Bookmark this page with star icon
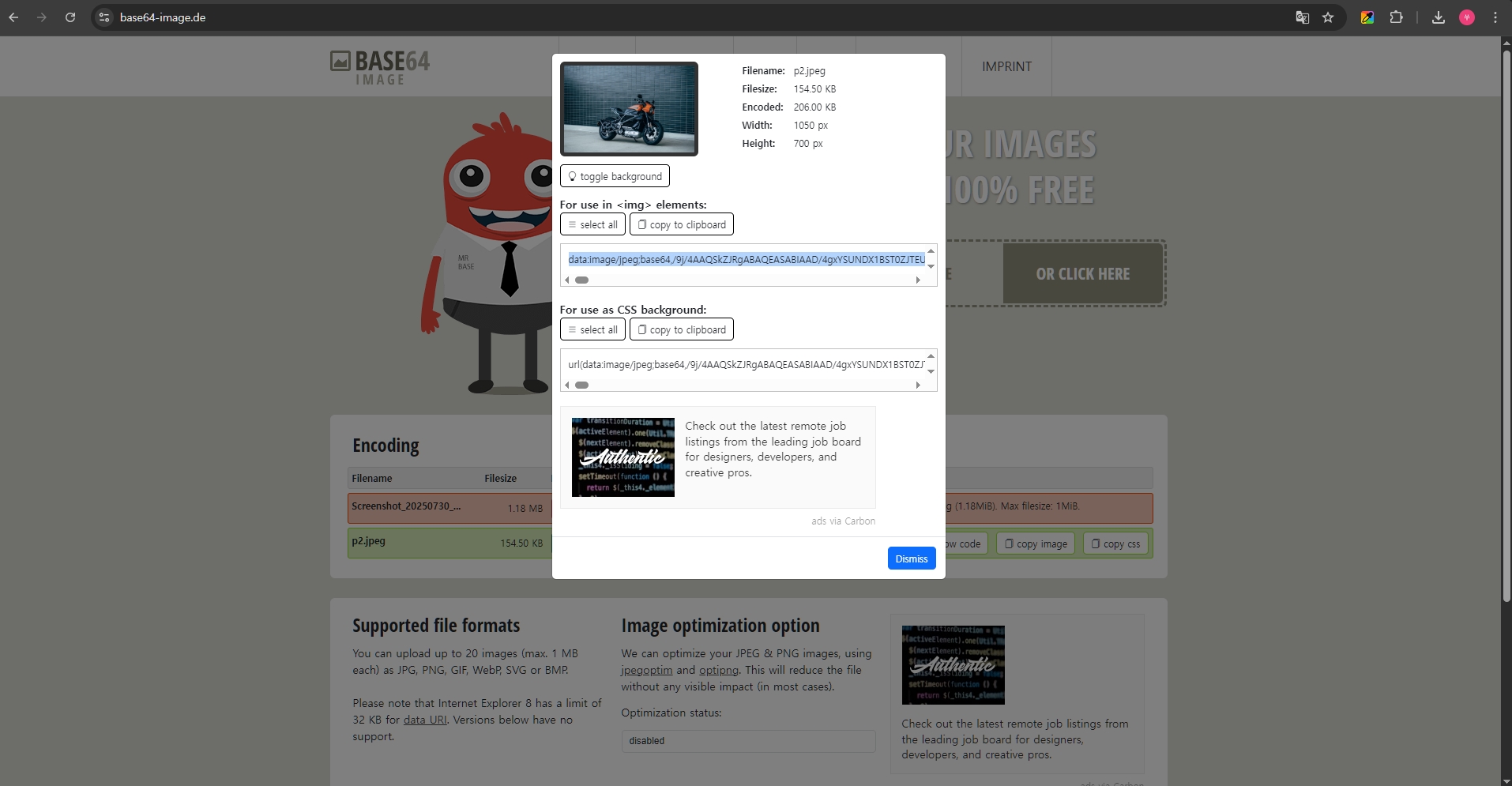Image resolution: width=1512 pixels, height=786 pixels. (x=1328, y=17)
